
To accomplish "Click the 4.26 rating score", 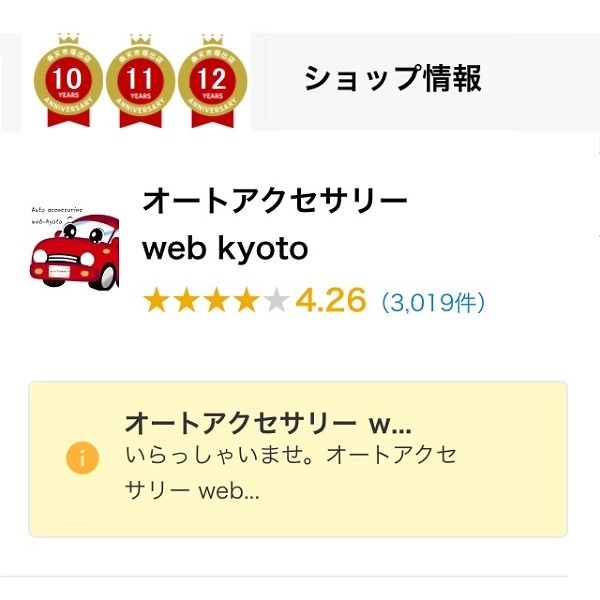I will [x=331, y=300].
